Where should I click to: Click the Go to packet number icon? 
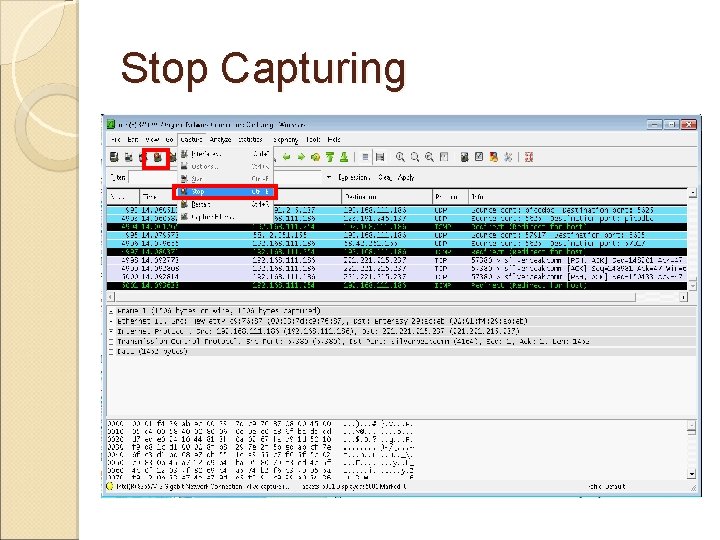pyautogui.click(x=315, y=157)
